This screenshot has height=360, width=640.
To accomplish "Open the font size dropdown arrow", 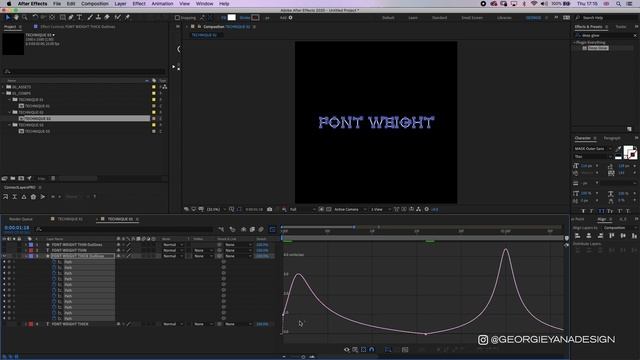I will (597, 166).
